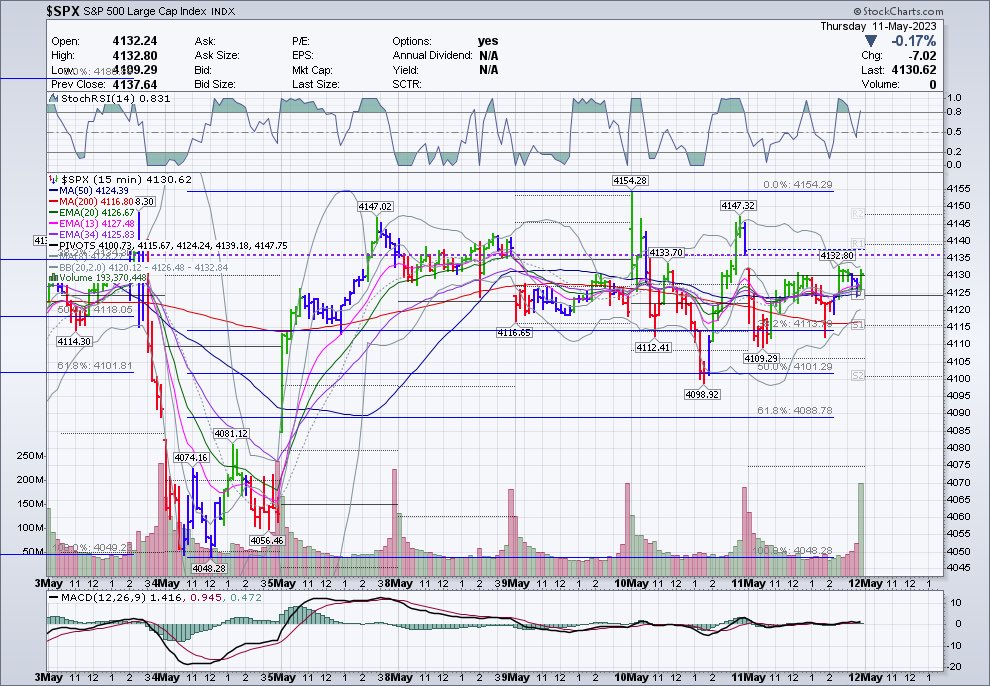
Task: Click the 4081.12 price label
Action: [231, 434]
